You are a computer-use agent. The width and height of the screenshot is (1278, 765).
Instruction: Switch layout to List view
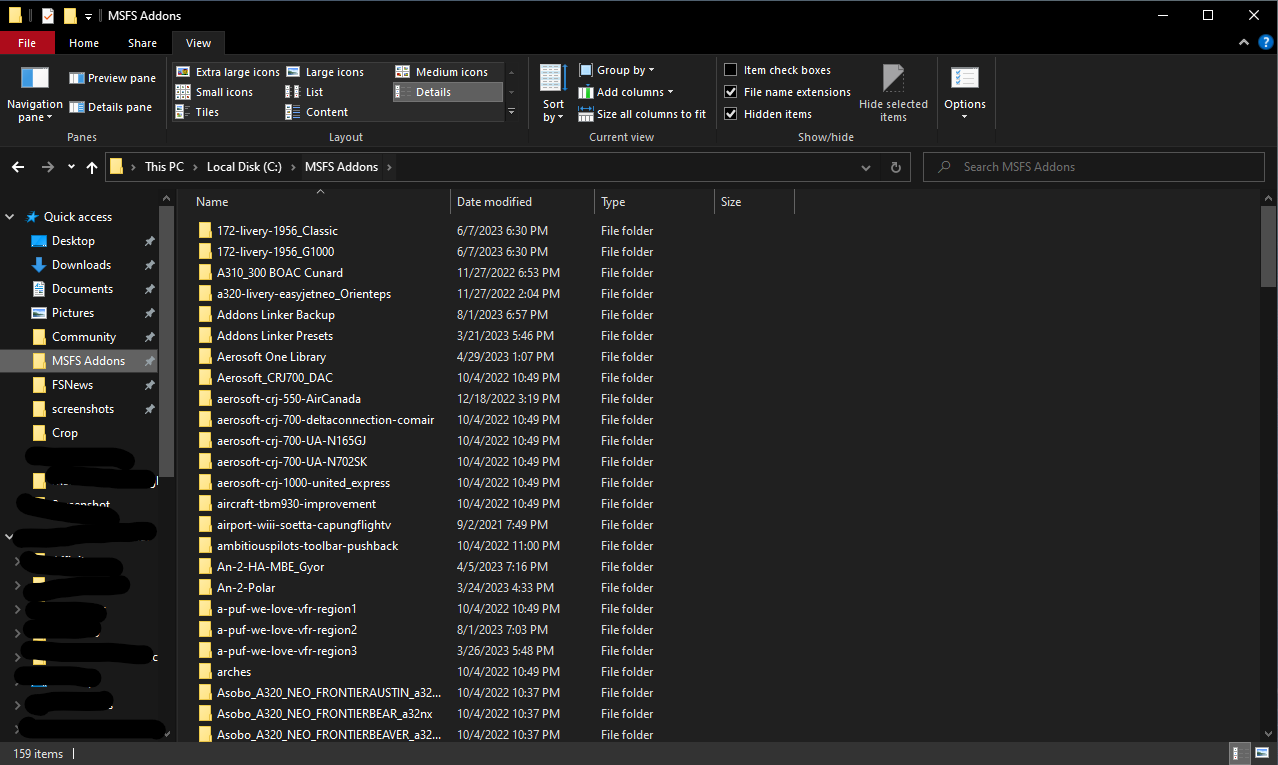(304, 92)
